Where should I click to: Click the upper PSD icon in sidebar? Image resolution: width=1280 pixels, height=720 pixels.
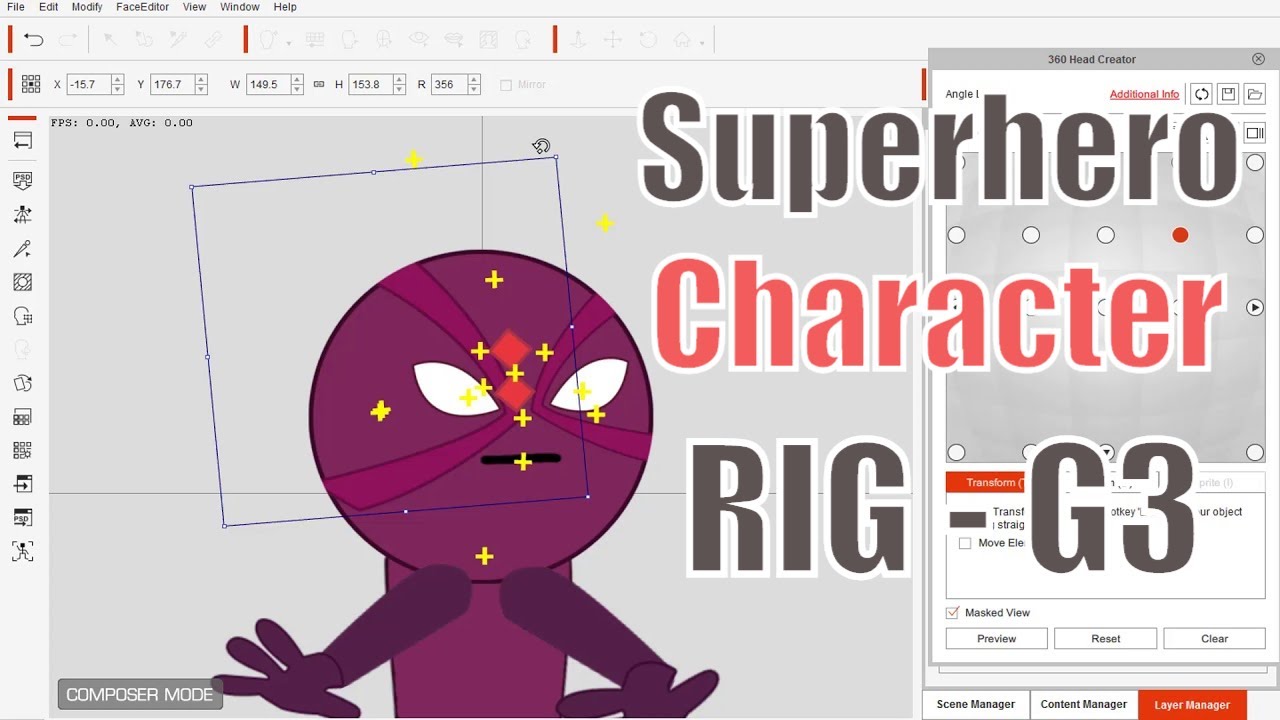[x=22, y=180]
